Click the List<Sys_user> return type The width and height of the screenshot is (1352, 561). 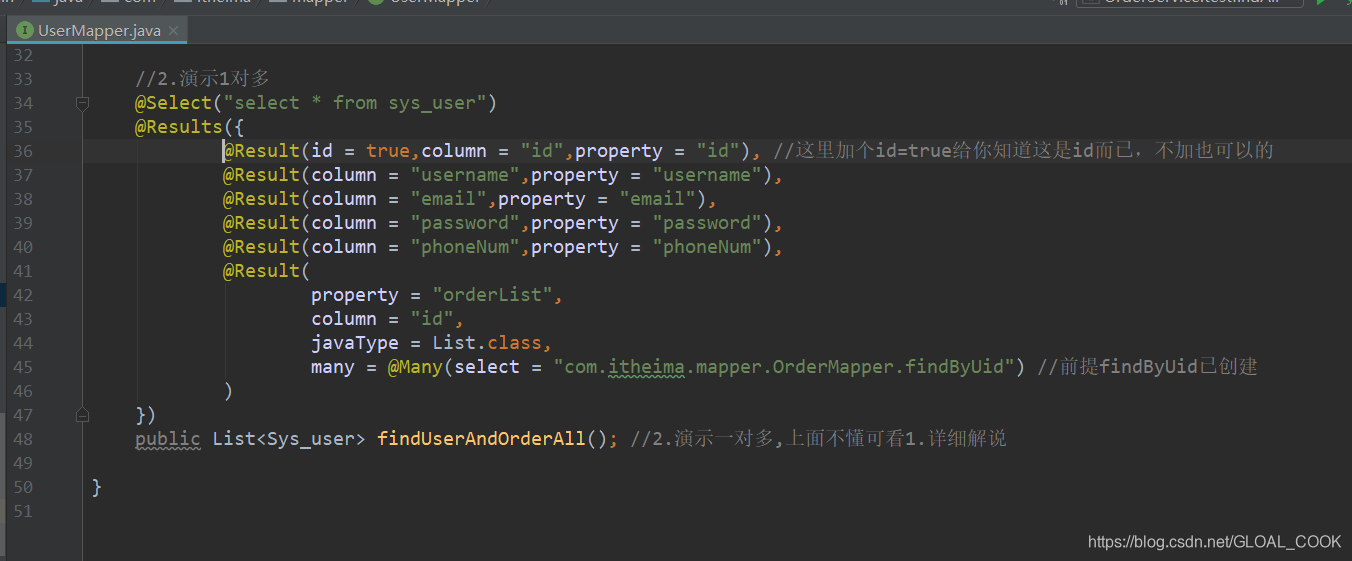(x=289, y=439)
